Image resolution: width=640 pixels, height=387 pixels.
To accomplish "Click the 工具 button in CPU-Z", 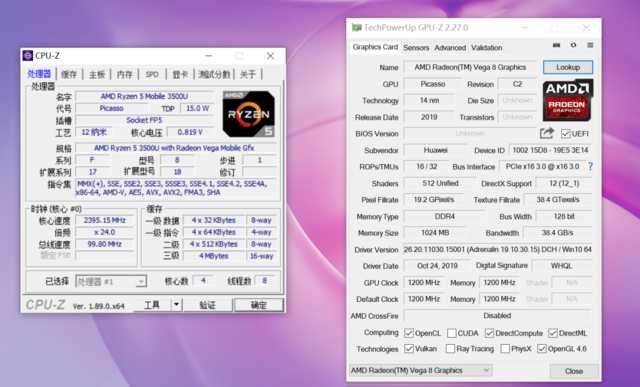I will tap(152, 305).
